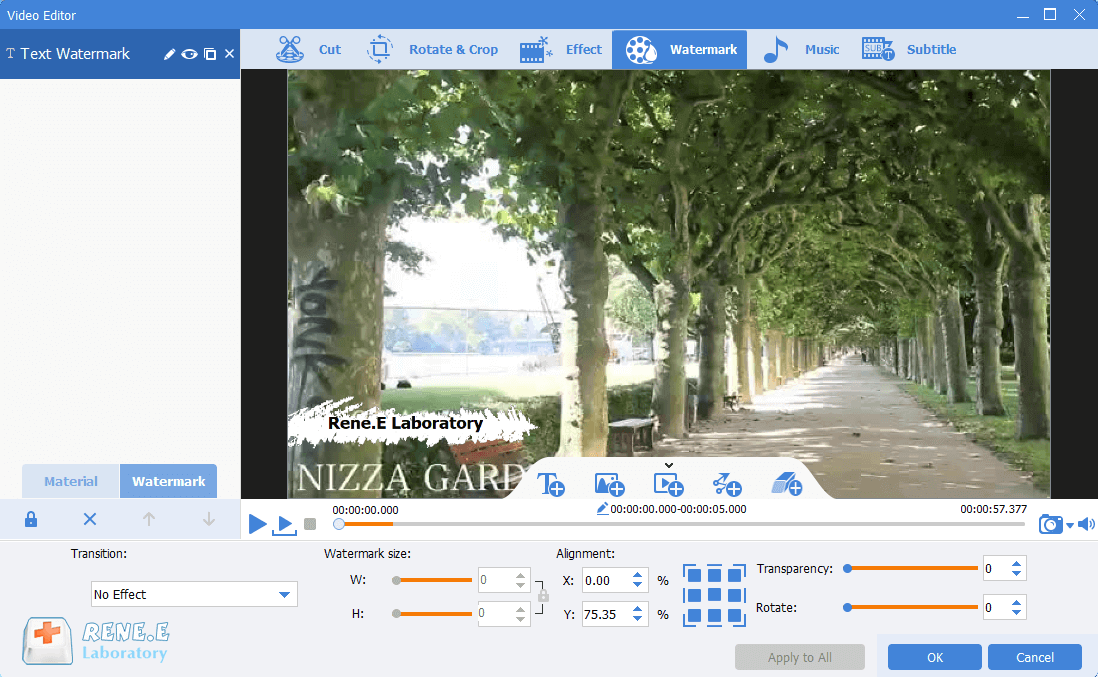
Task: Click the Cancel button
Action: pos(1034,657)
